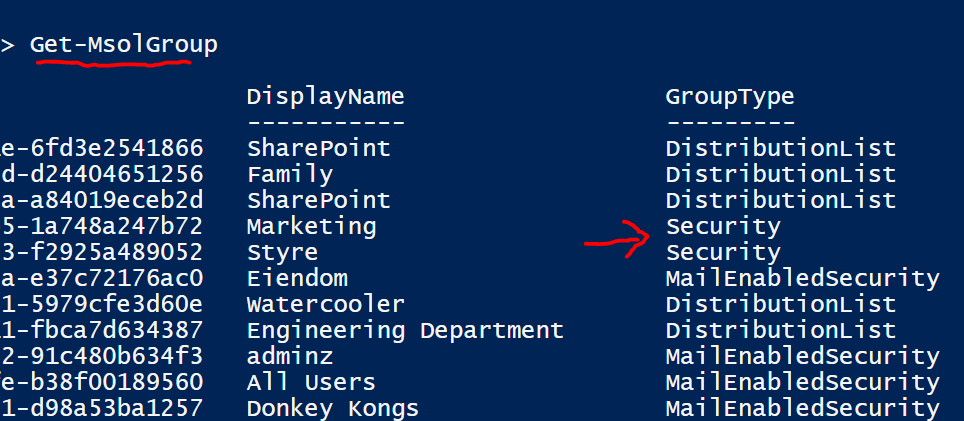Click the GroupType column header

(730, 97)
